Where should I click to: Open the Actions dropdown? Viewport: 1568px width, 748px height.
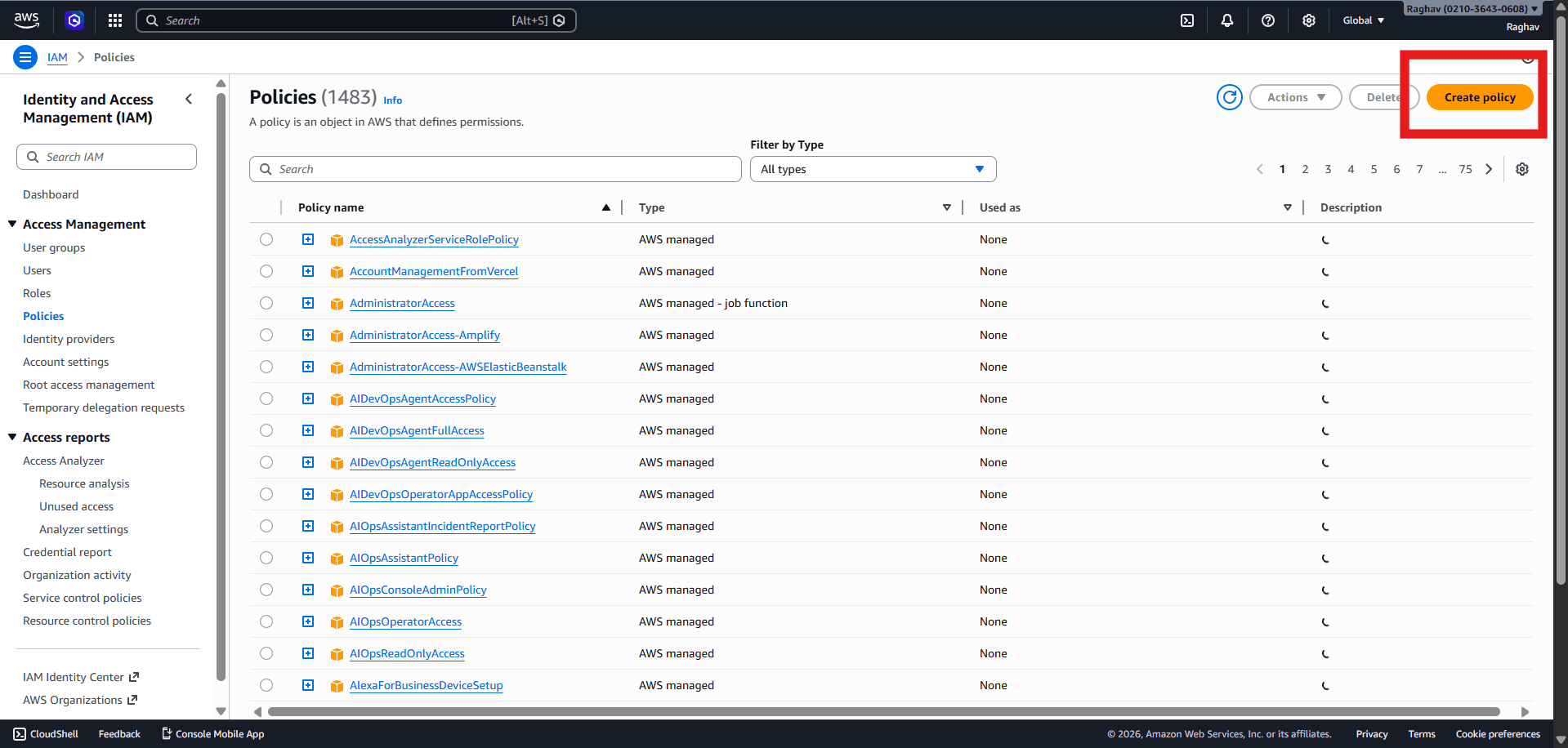1295,97
